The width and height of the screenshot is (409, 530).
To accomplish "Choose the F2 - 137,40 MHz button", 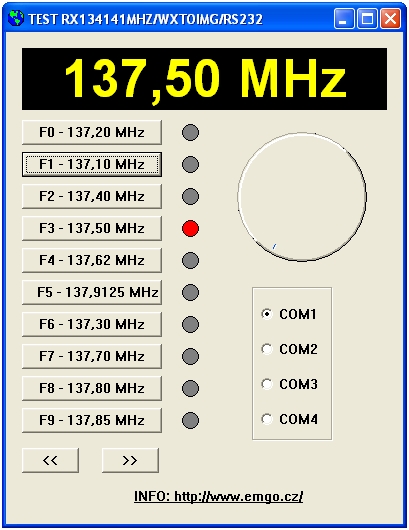I will [92, 196].
